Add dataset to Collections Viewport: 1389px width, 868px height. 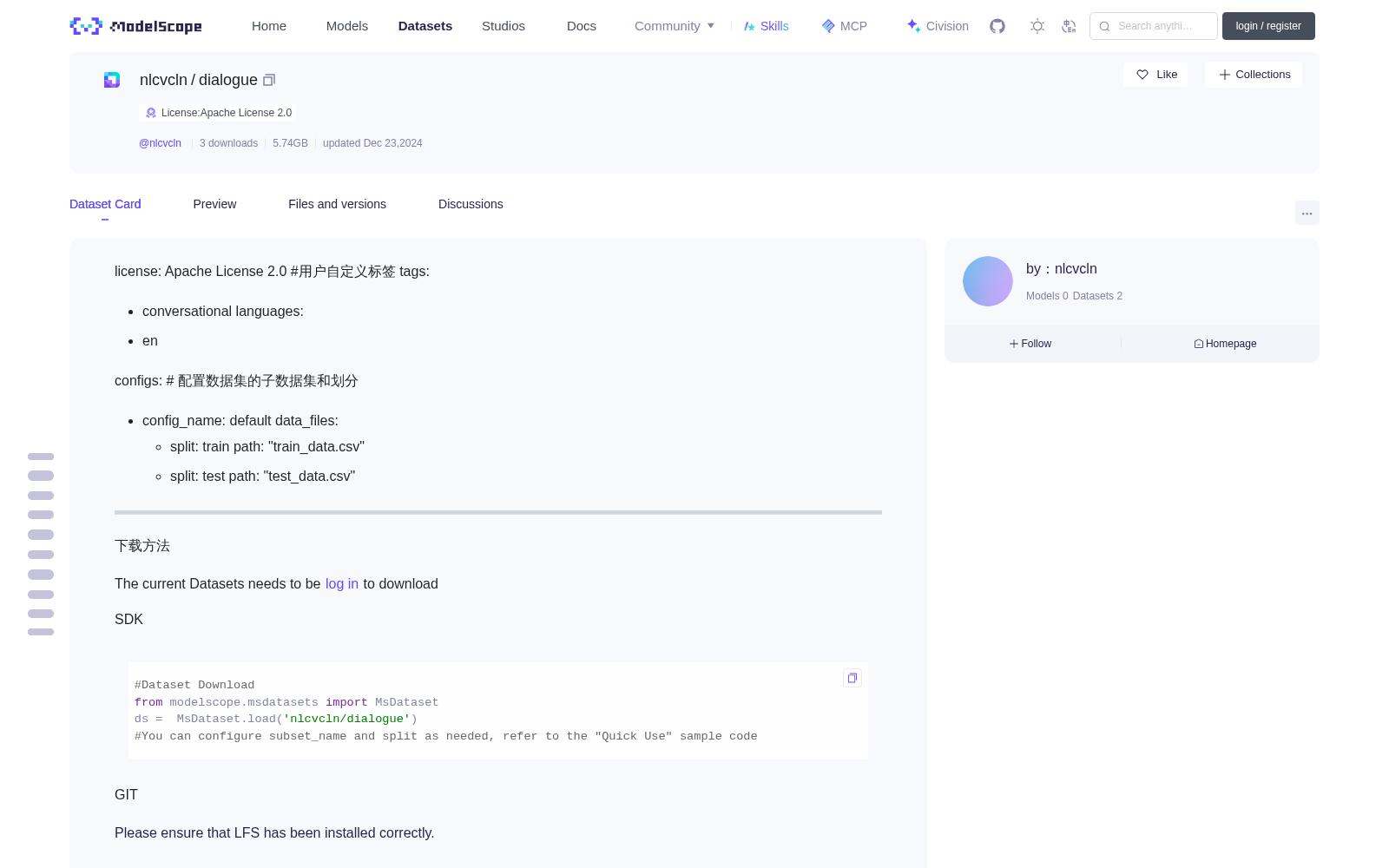click(x=1254, y=75)
